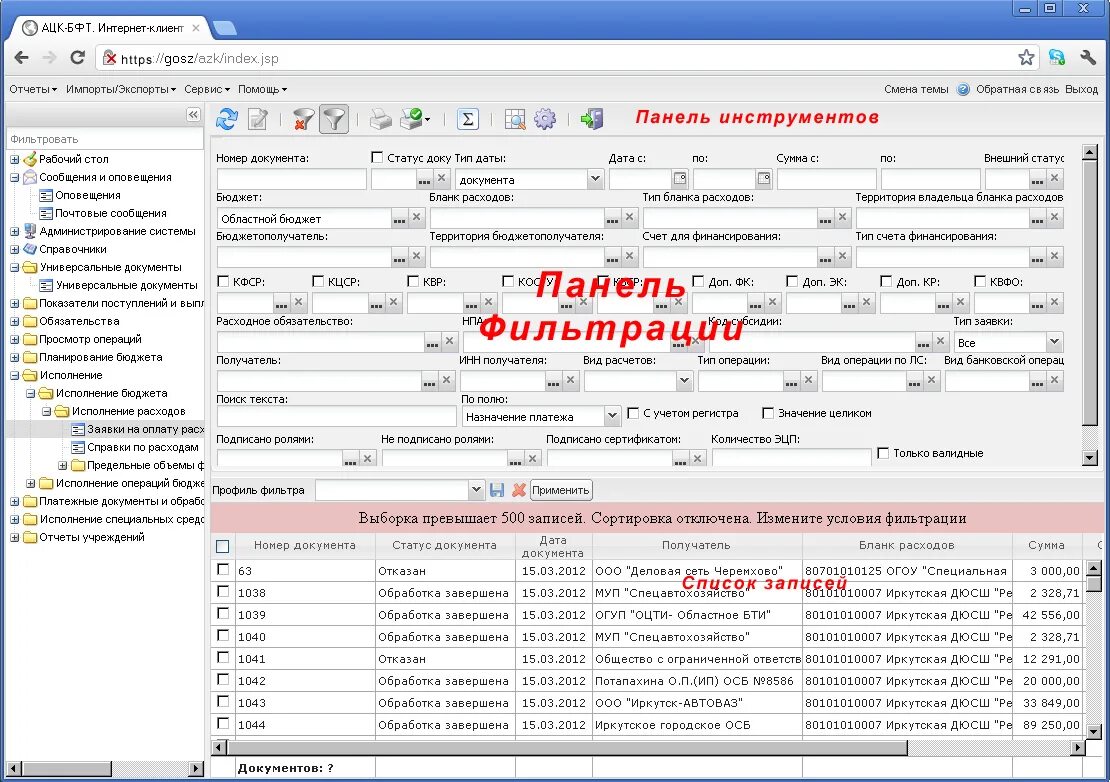Reload the browser page
Viewport: 1110px width, 782px height.
click(x=77, y=58)
